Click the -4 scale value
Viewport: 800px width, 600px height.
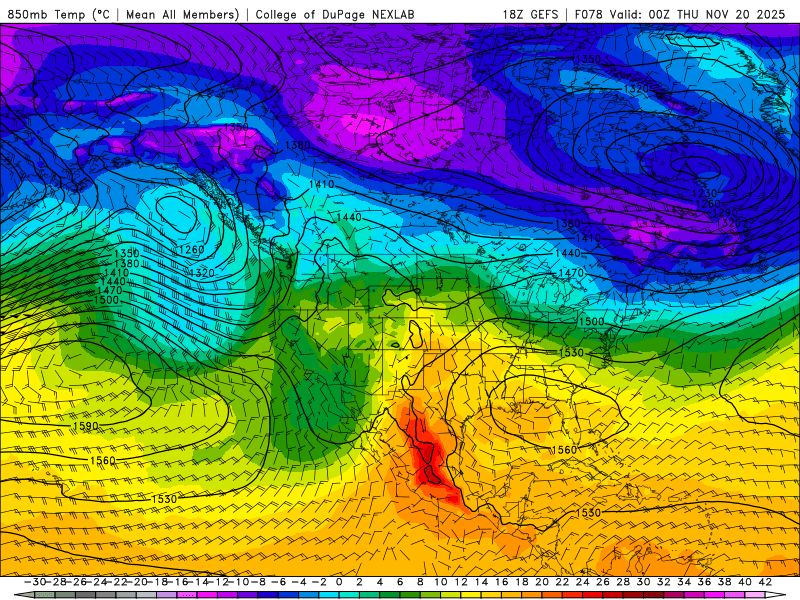coord(299,582)
